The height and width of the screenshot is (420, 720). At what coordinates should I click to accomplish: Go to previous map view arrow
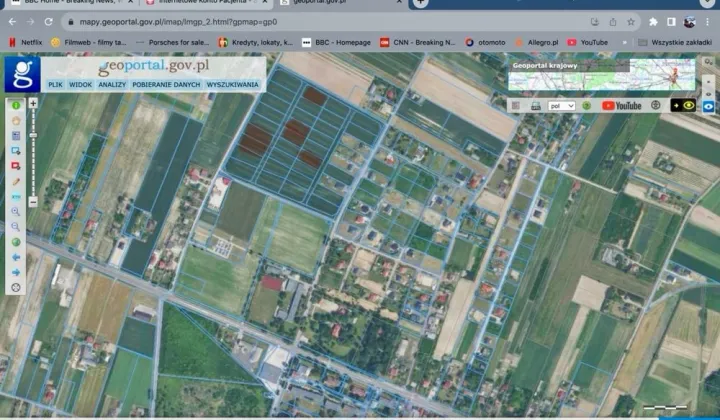(x=16, y=257)
